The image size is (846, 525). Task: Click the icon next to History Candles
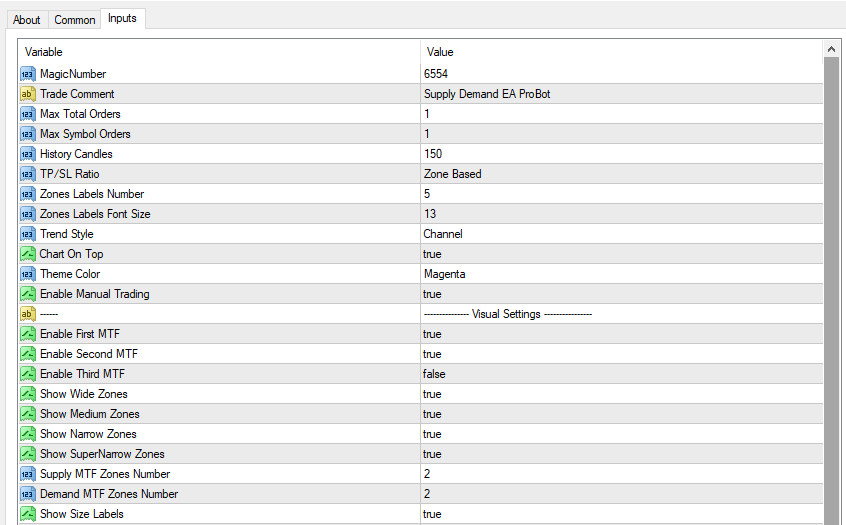tap(28, 154)
